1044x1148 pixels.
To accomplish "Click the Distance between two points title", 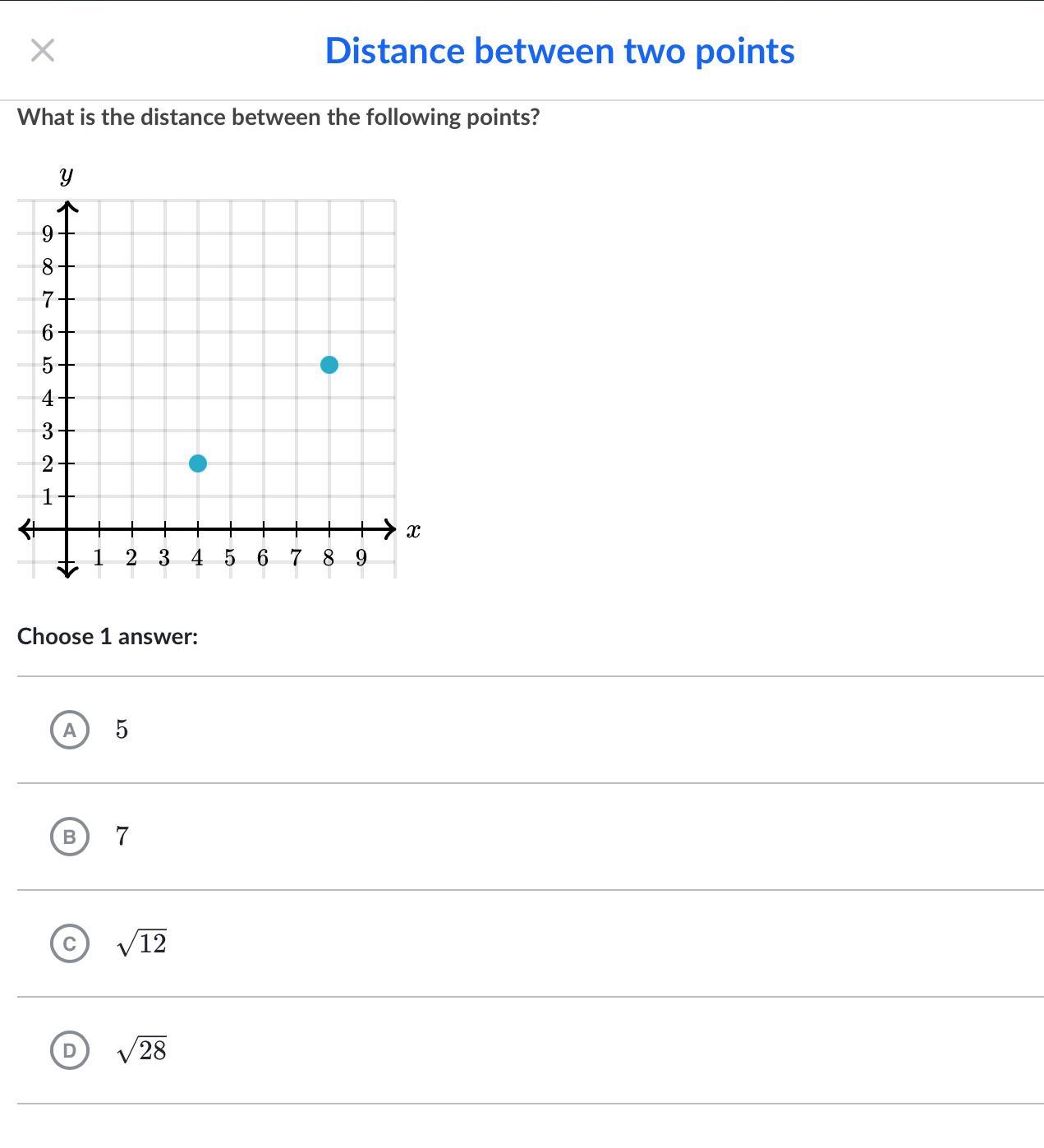I will [559, 51].
